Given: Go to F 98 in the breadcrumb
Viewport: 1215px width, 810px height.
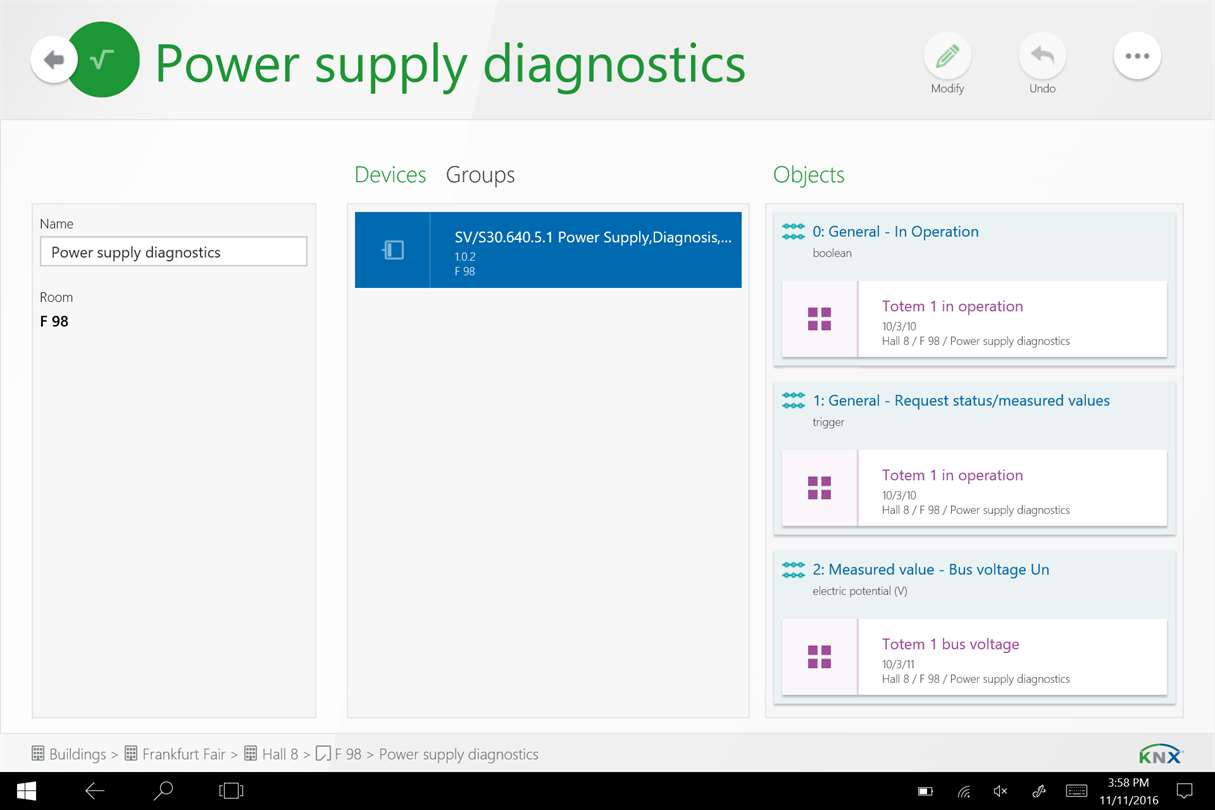Looking at the screenshot, I should [339, 754].
